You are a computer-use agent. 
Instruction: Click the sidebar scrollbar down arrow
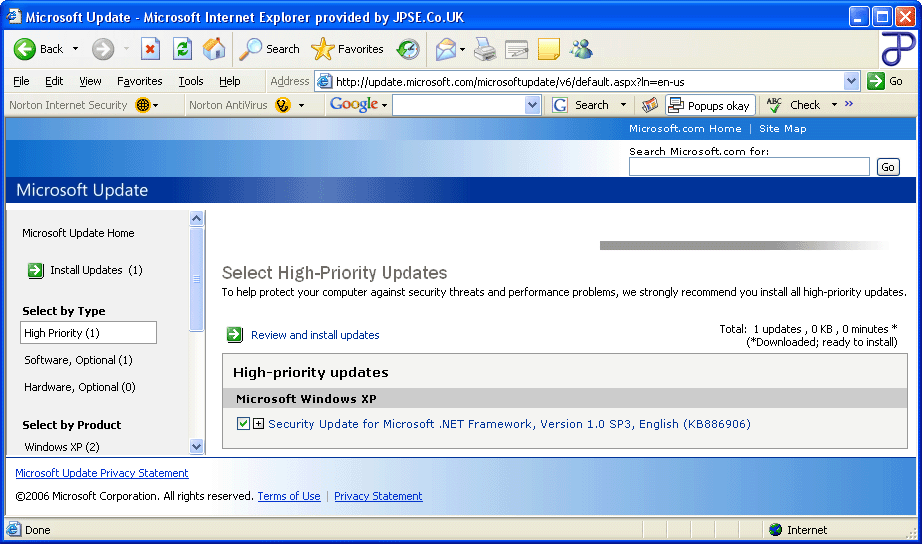coord(196,446)
